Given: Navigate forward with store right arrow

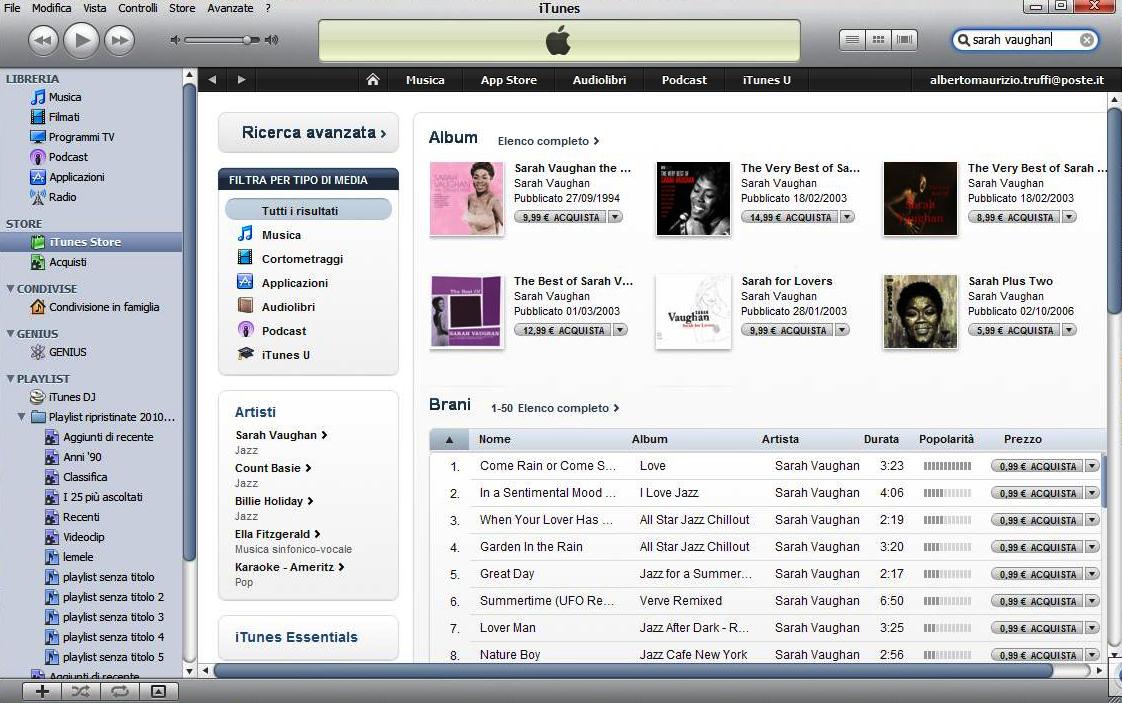Looking at the screenshot, I should click(x=241, y=79).
